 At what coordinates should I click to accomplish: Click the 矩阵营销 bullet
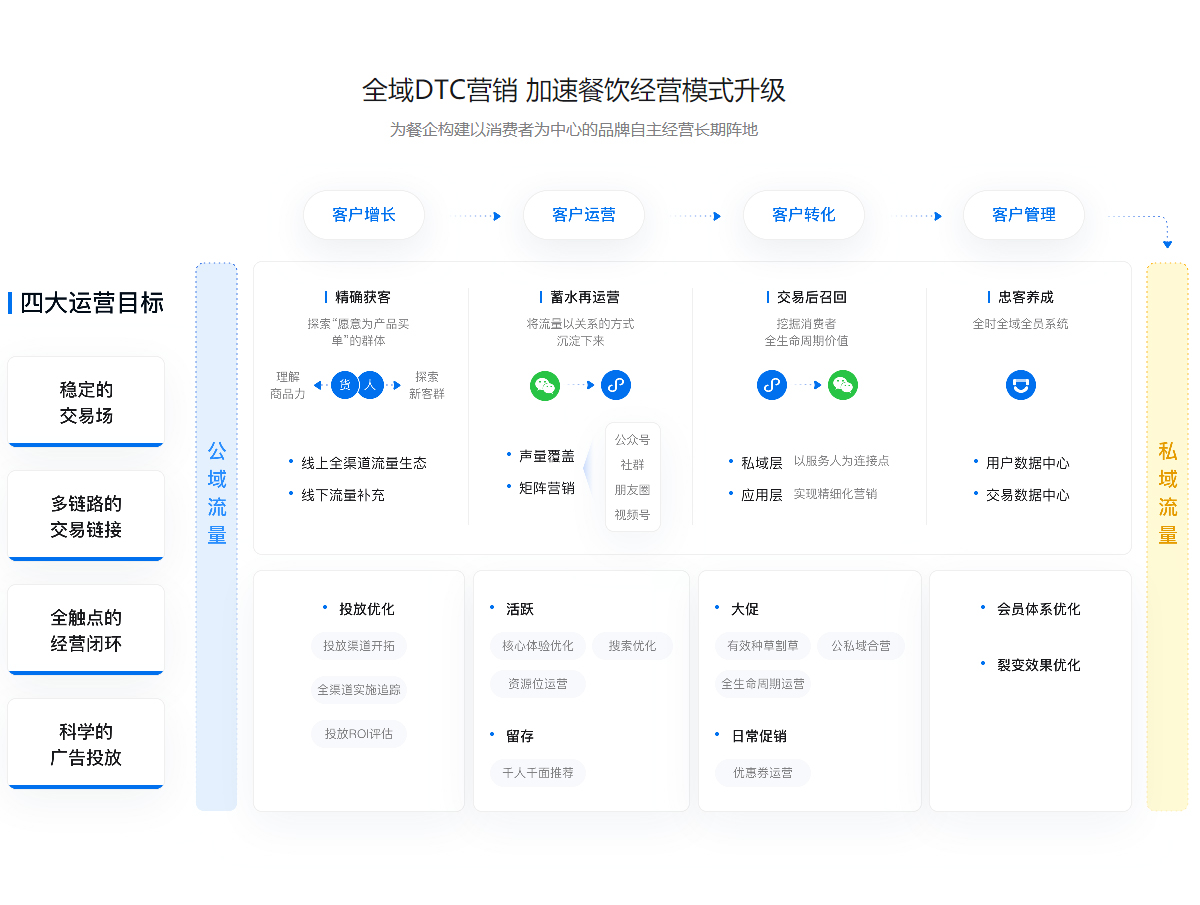pos(547,488)
